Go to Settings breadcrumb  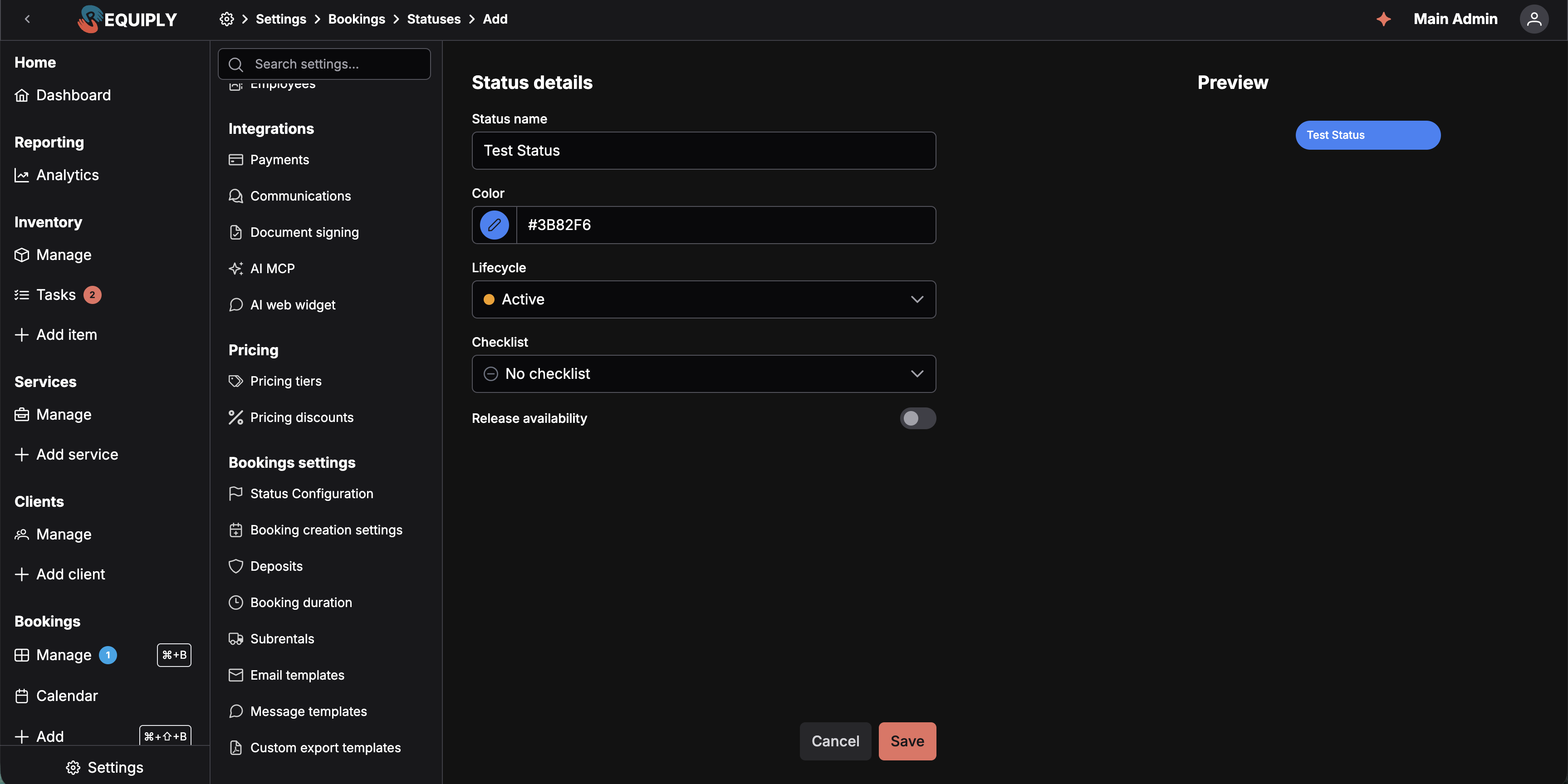pyautogui.click(x=280, y=20)
